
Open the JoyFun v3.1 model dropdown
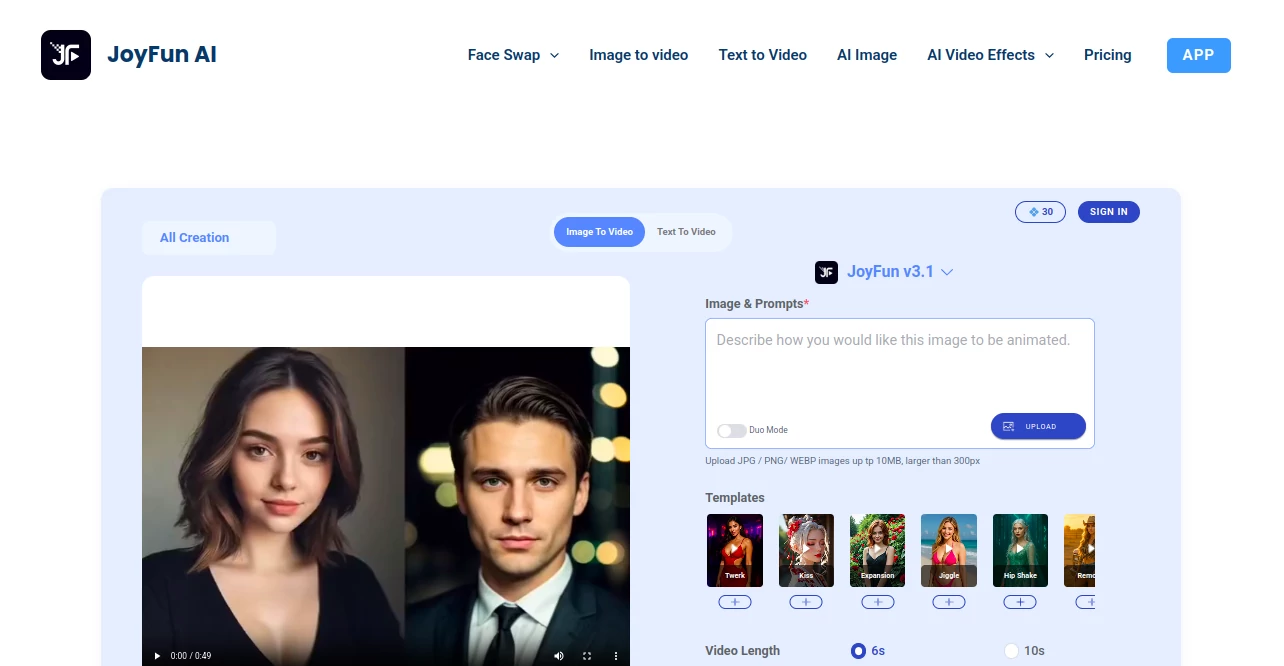[946, 271]
